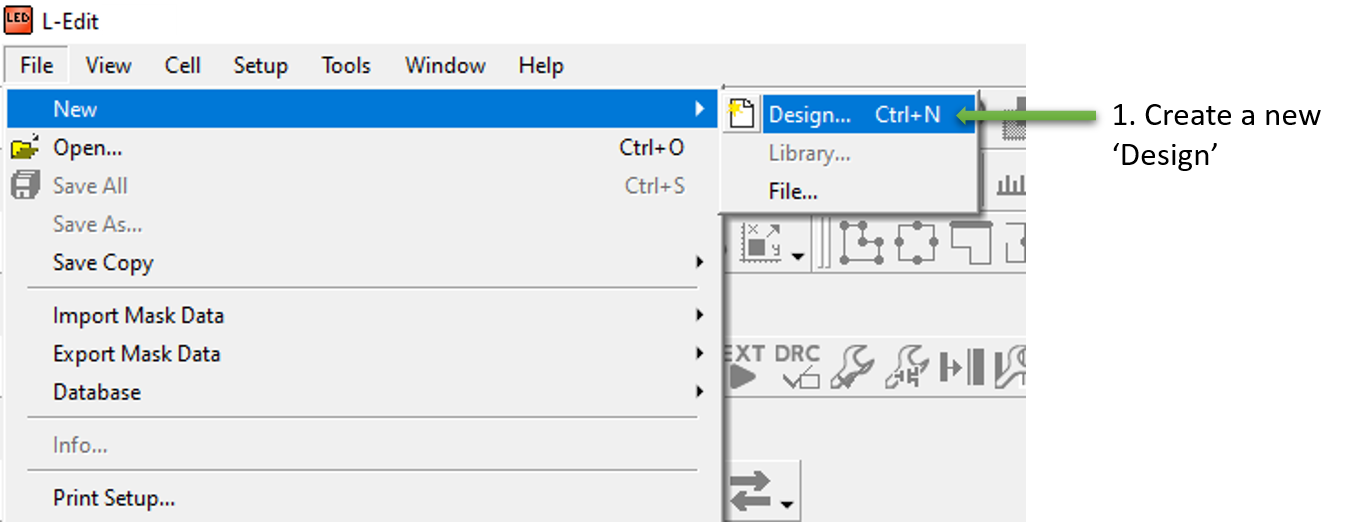1363x522 pixels.
Task: Open the Setup menu
Action: 261,66
